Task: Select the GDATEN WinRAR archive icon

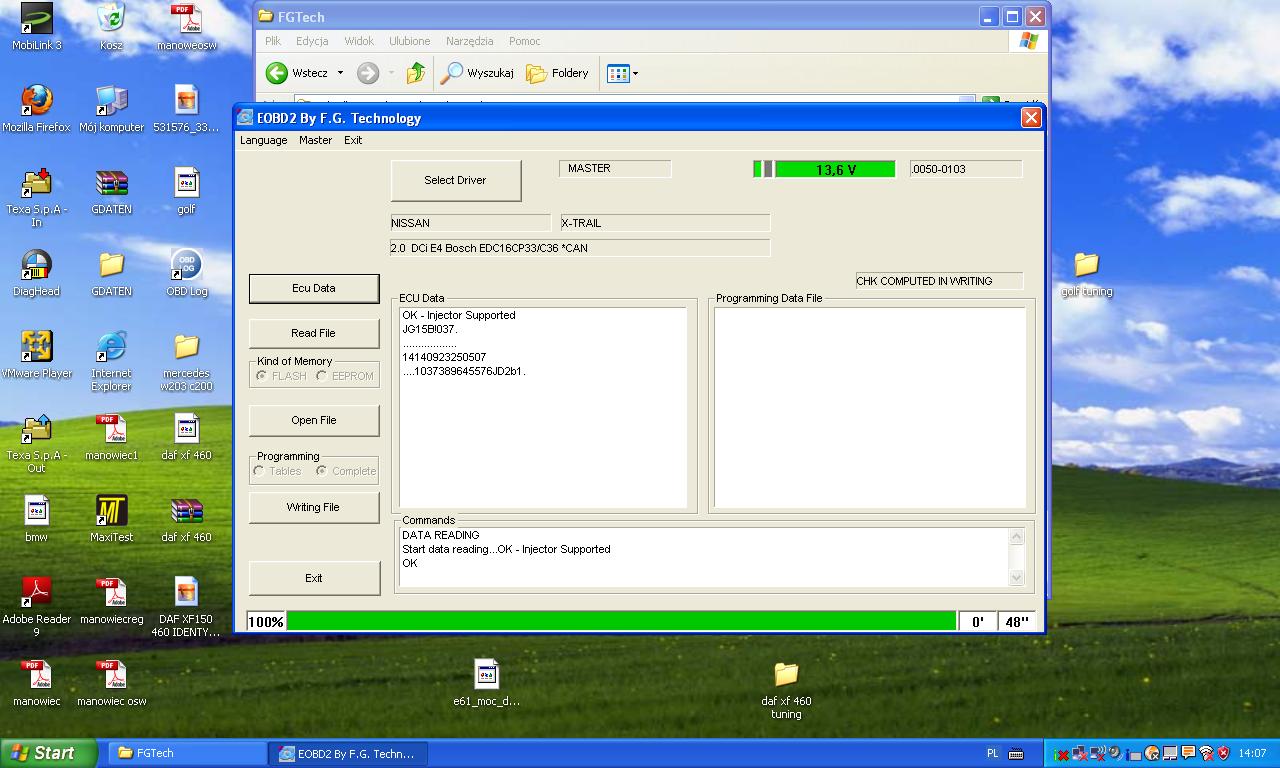Action: tap(111, 191)
